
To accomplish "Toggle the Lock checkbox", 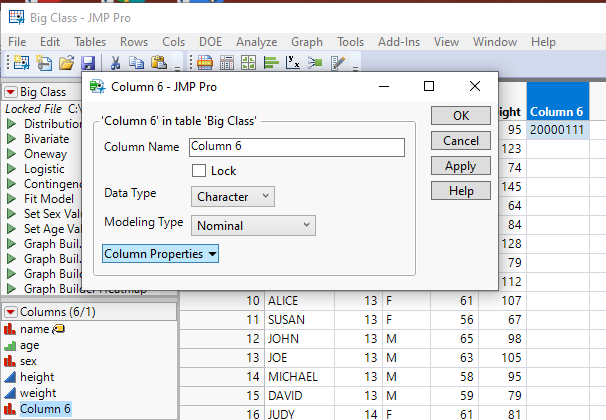I will 199,170.
